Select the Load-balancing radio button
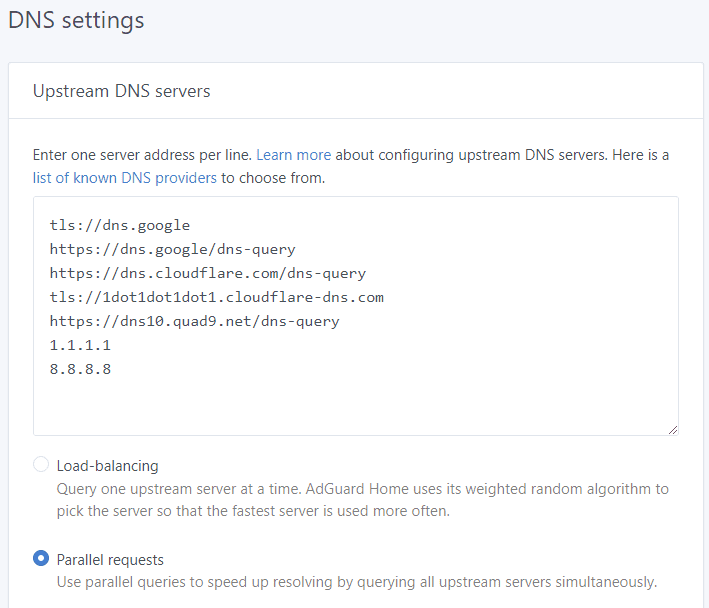Screen dimensions: 709x608 tap(41, 464)
